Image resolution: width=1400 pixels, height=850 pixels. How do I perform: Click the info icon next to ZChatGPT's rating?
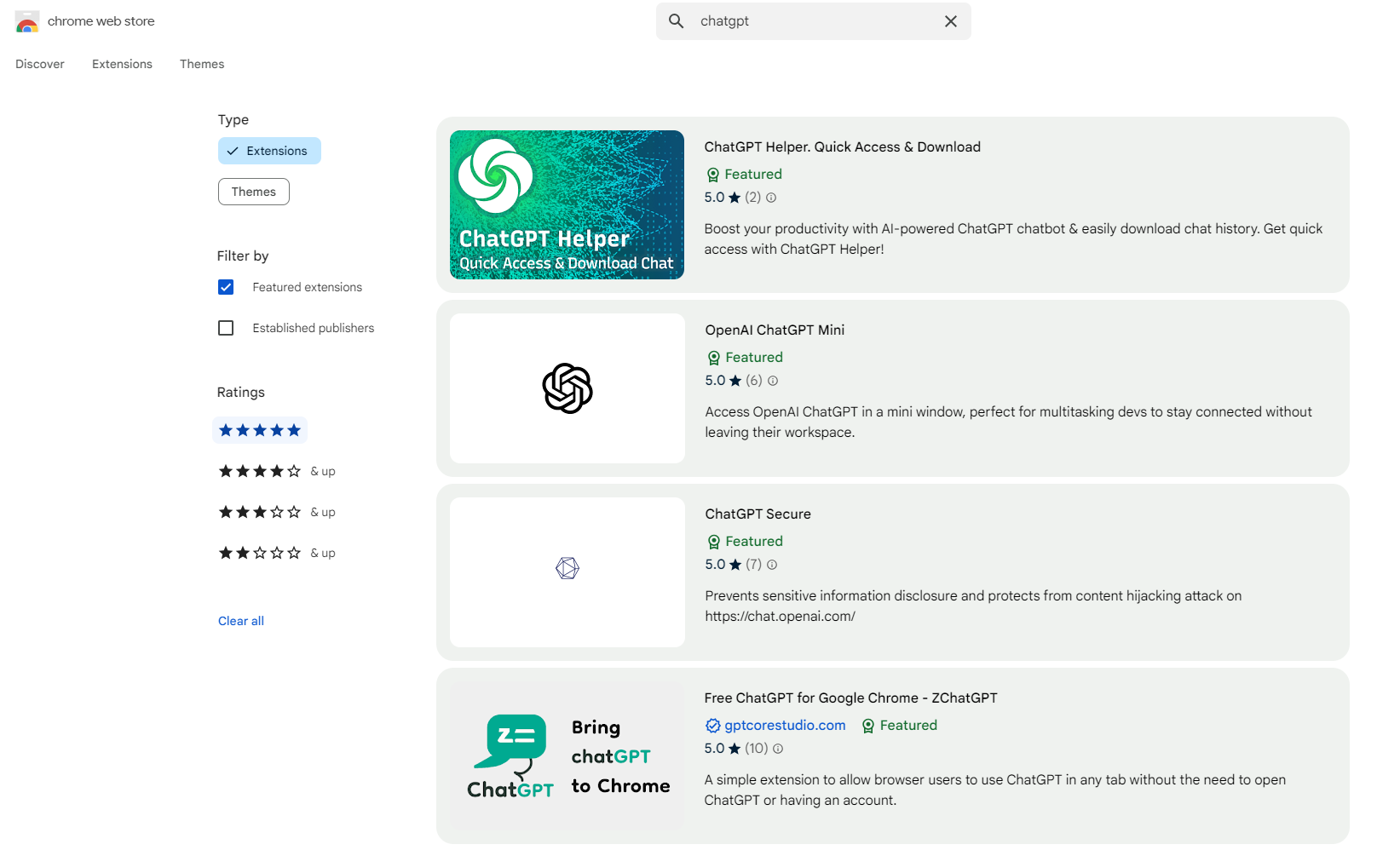(x=778, y=749)
